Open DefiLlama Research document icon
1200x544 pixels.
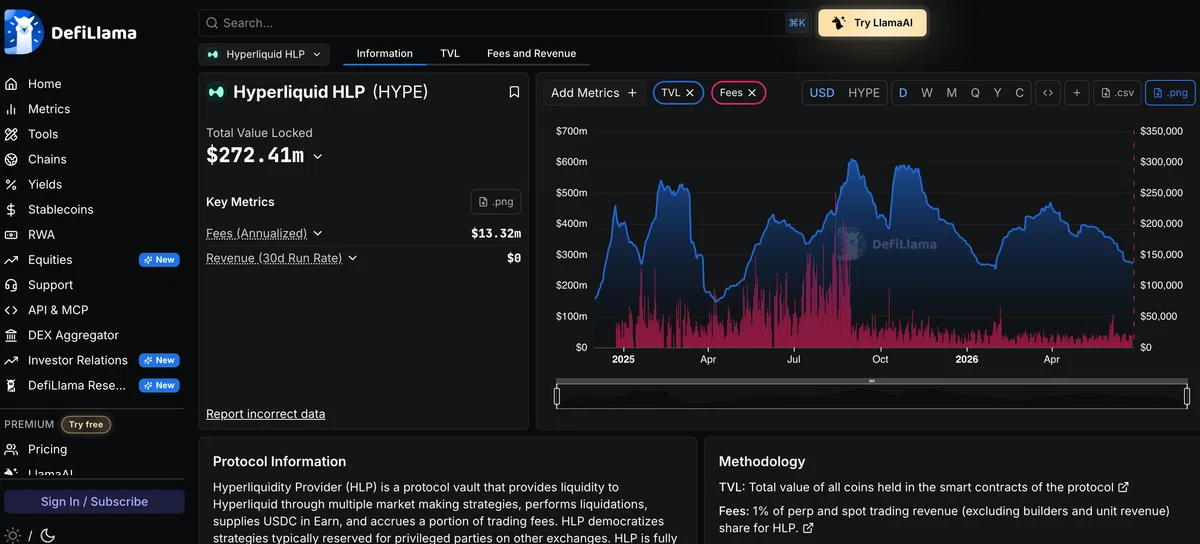click(x=12, y=385)
